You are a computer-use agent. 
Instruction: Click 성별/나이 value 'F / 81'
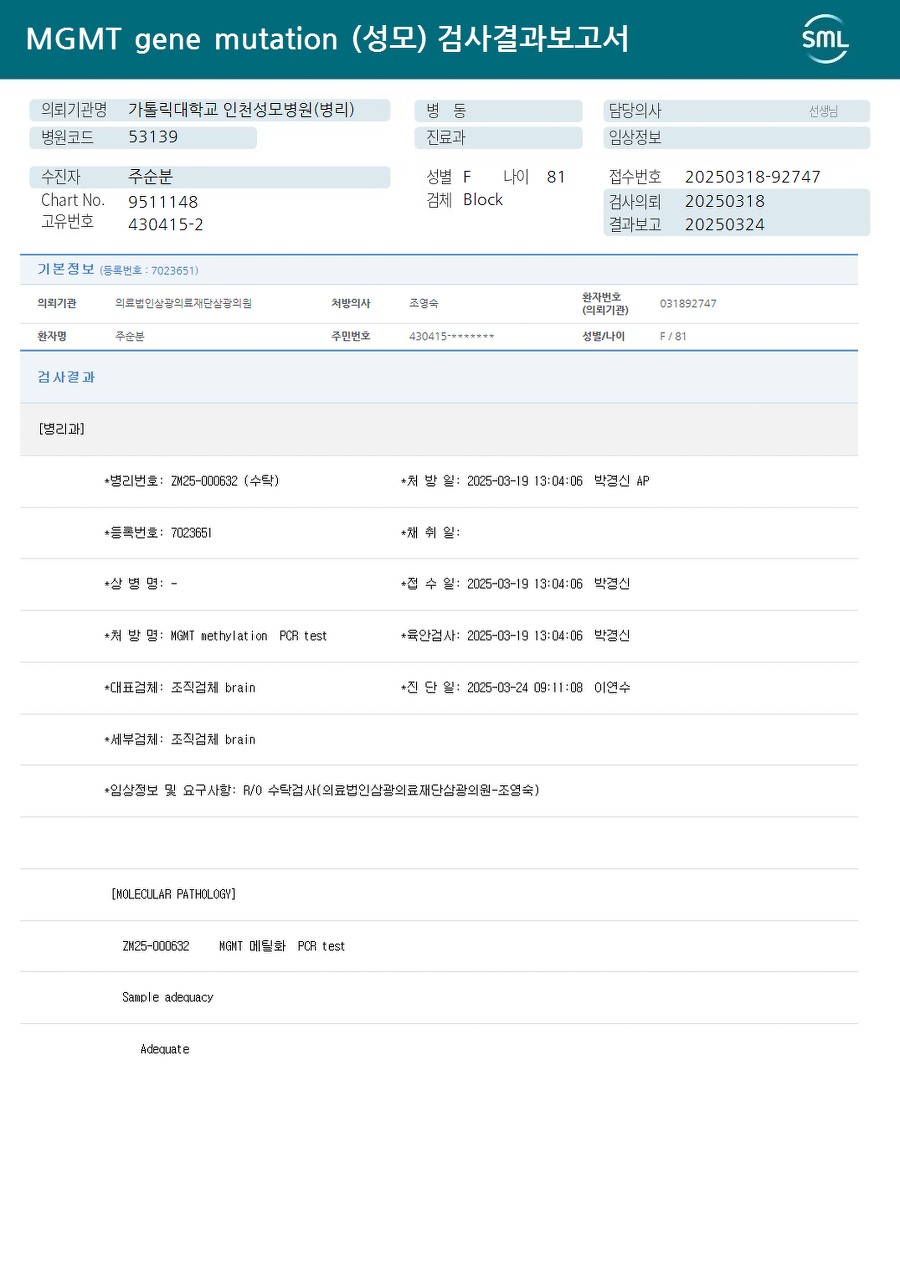(673, 336)
